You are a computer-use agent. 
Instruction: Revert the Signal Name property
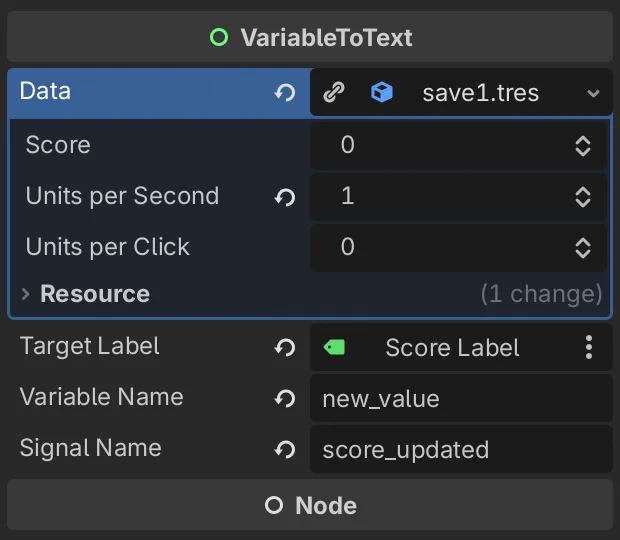285,449
